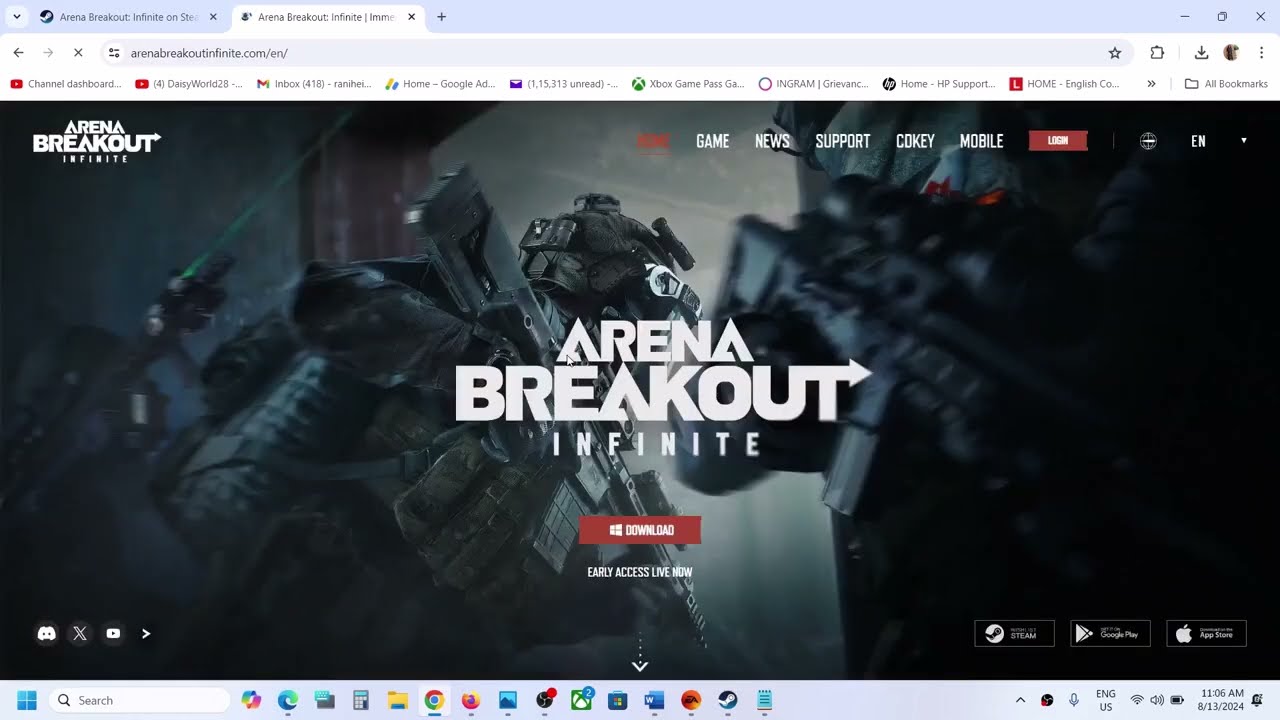Expand the EN language dropdown arrow
Screen dimensions: 1280x720
coord(1244,141)
